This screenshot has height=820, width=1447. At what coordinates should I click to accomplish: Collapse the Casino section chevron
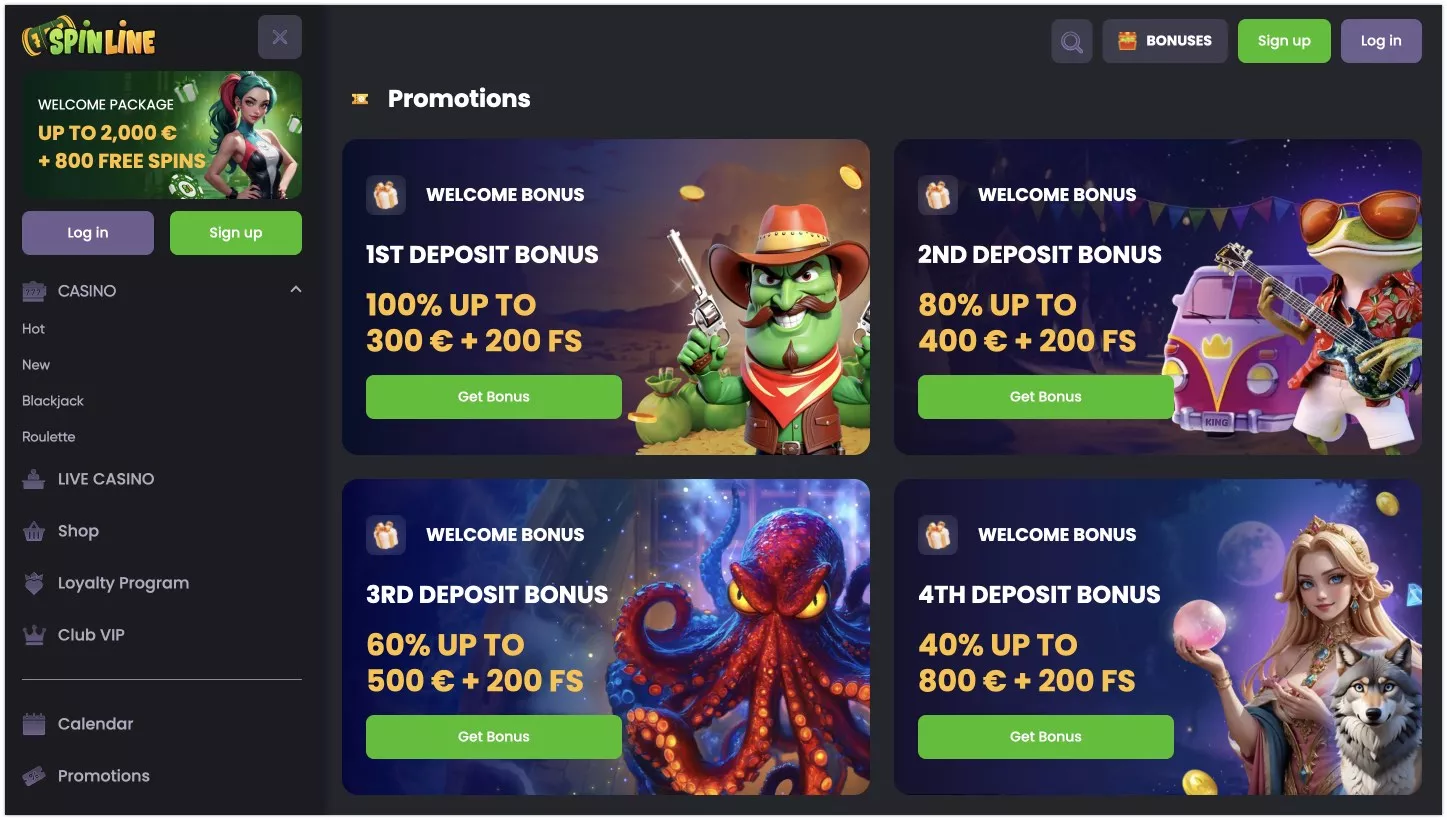coord(295,290)
